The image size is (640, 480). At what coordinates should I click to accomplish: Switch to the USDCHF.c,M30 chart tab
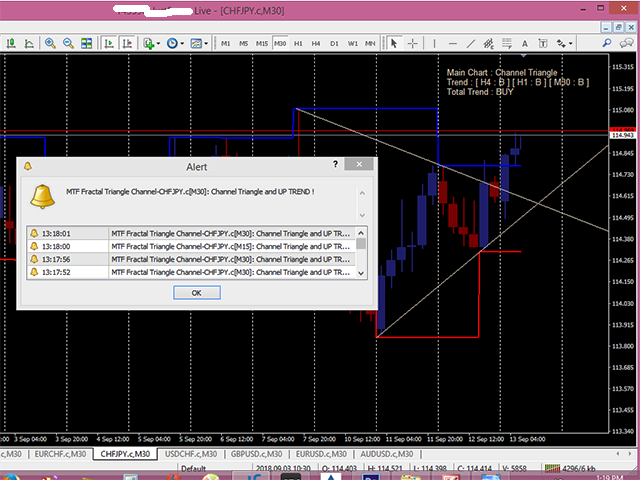[x=190, y=454]
